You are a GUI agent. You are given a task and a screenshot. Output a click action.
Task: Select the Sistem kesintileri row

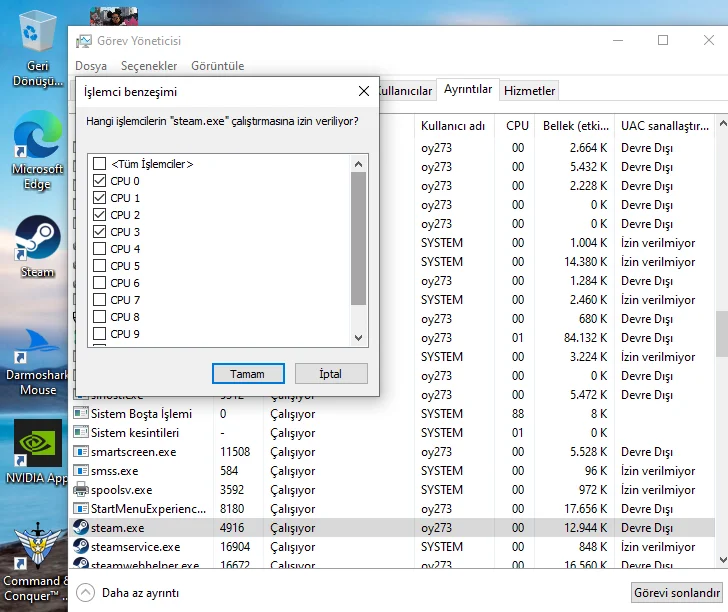391,432
